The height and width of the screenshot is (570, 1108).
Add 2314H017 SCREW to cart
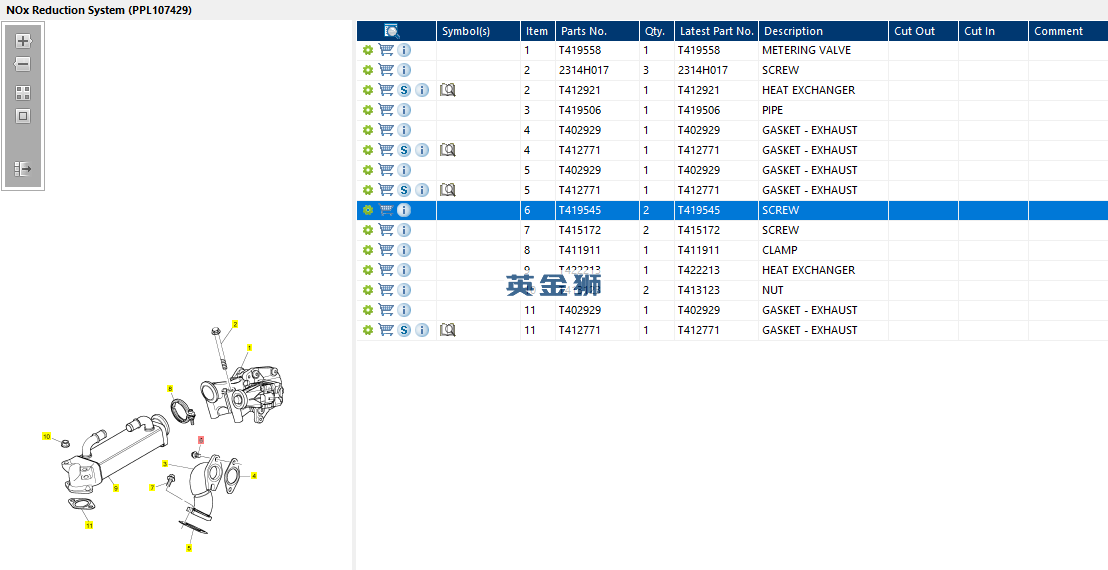click(x=386, y=70)
